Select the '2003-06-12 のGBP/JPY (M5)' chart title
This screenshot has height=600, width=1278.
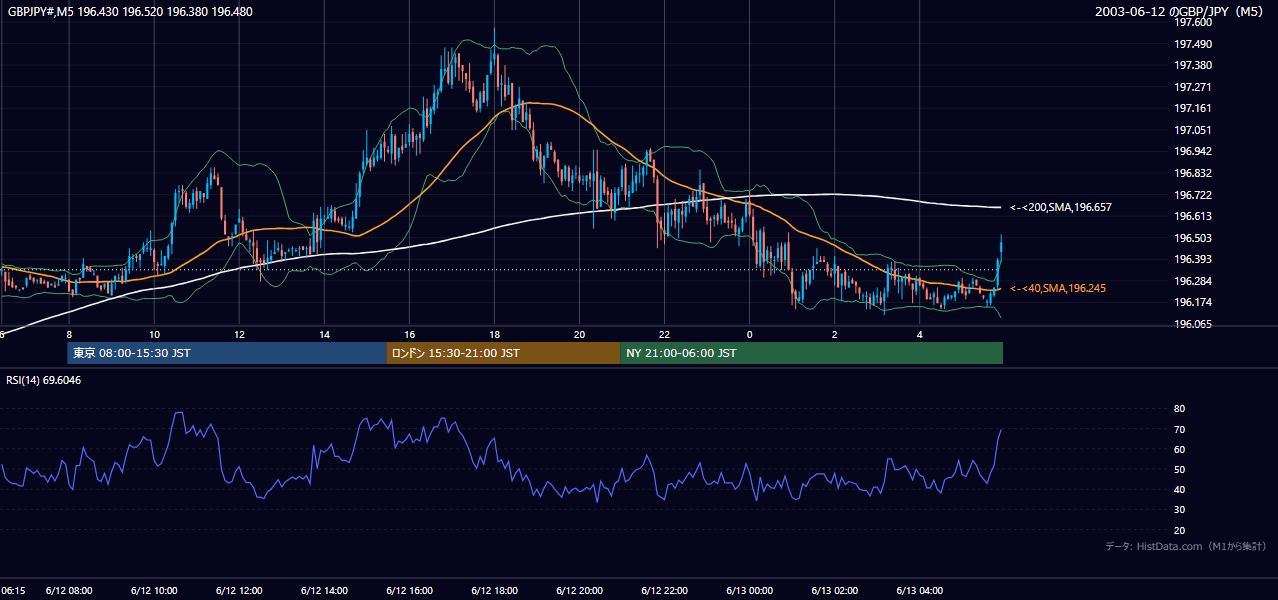1181,11
